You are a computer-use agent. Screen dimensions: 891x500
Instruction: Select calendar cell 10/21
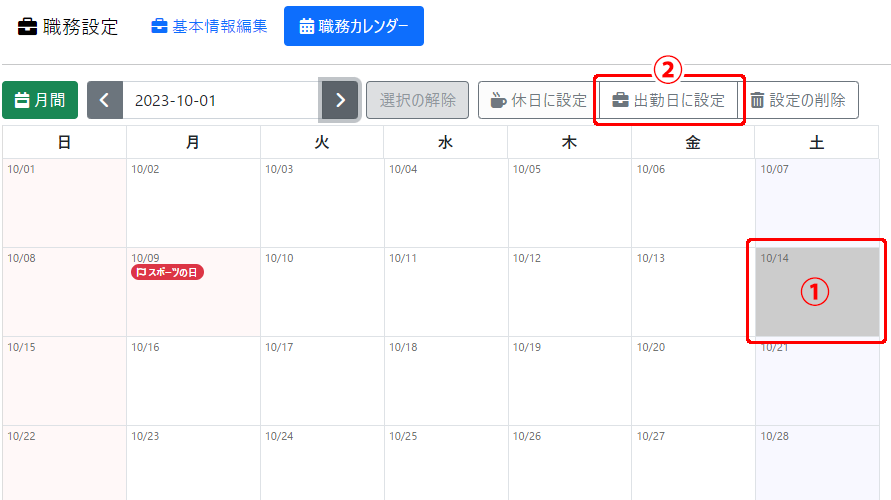(817, 381)
